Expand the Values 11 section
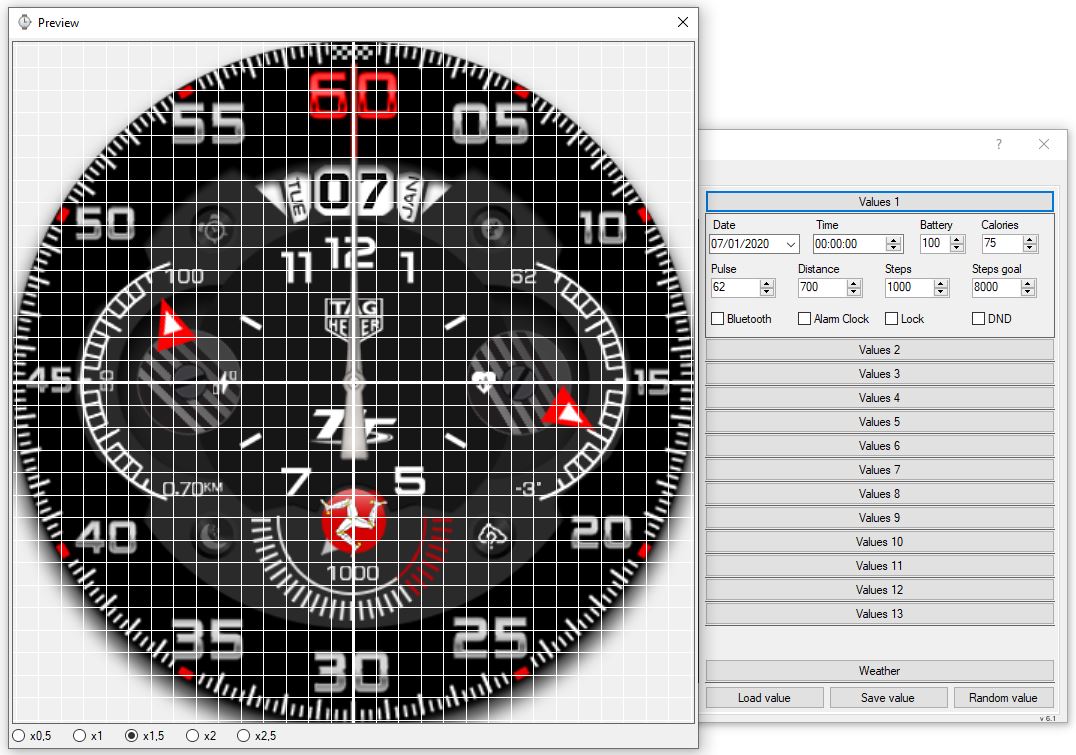 point(879,566)
